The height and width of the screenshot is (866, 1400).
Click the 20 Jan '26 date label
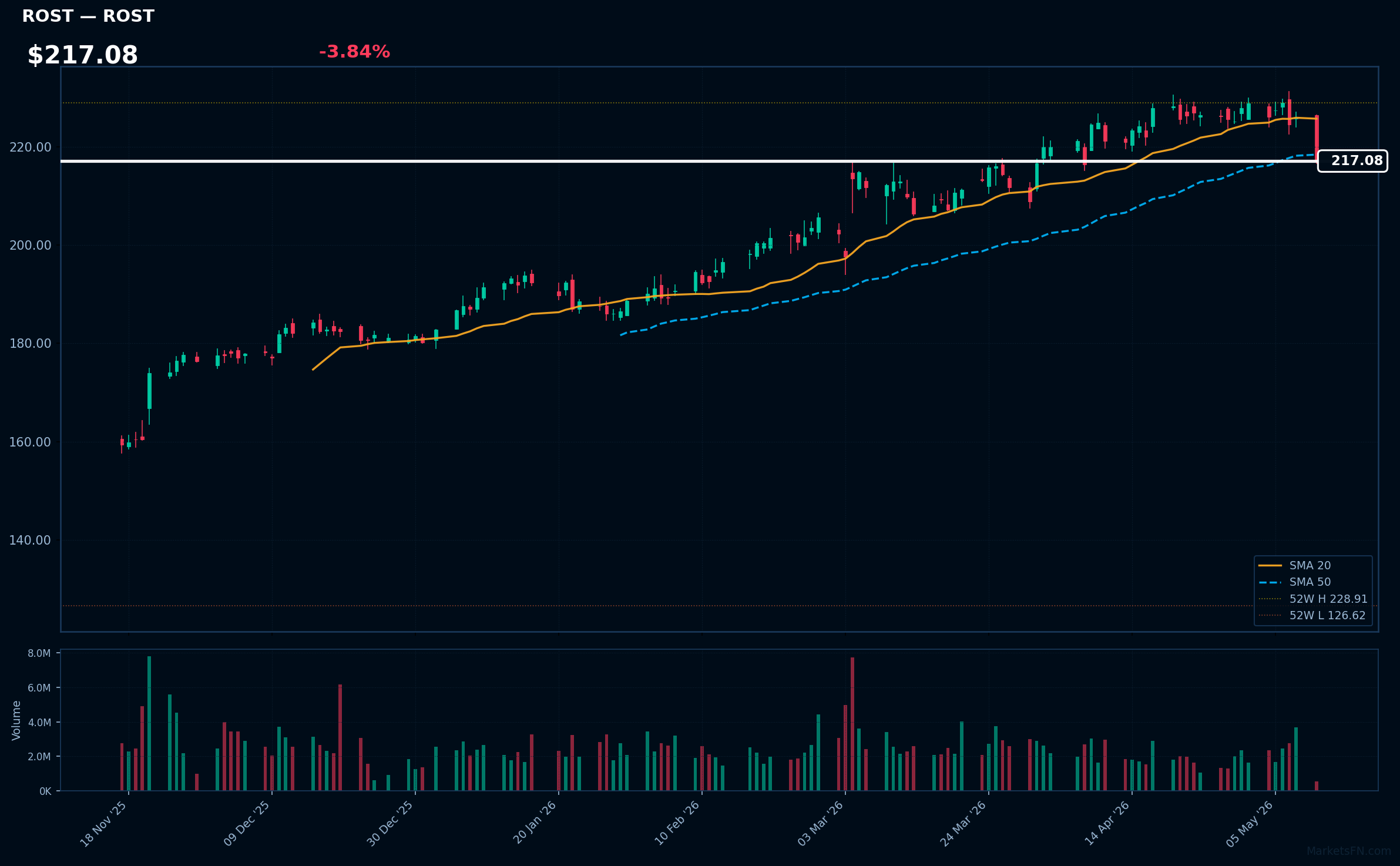[x=534, y=824]
